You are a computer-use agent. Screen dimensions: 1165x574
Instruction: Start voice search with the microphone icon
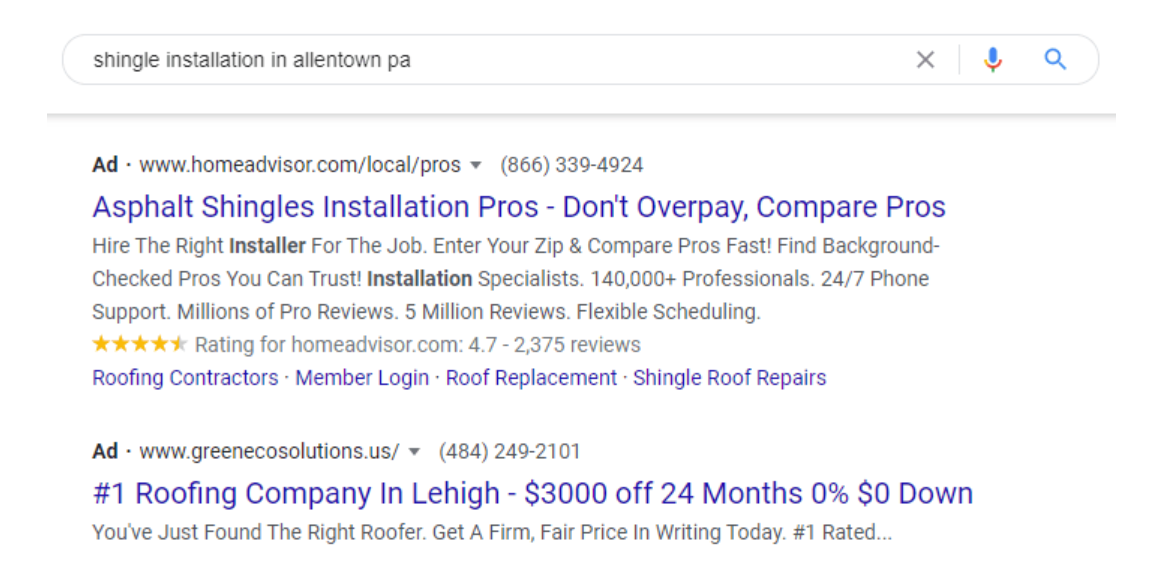(992, 60)
